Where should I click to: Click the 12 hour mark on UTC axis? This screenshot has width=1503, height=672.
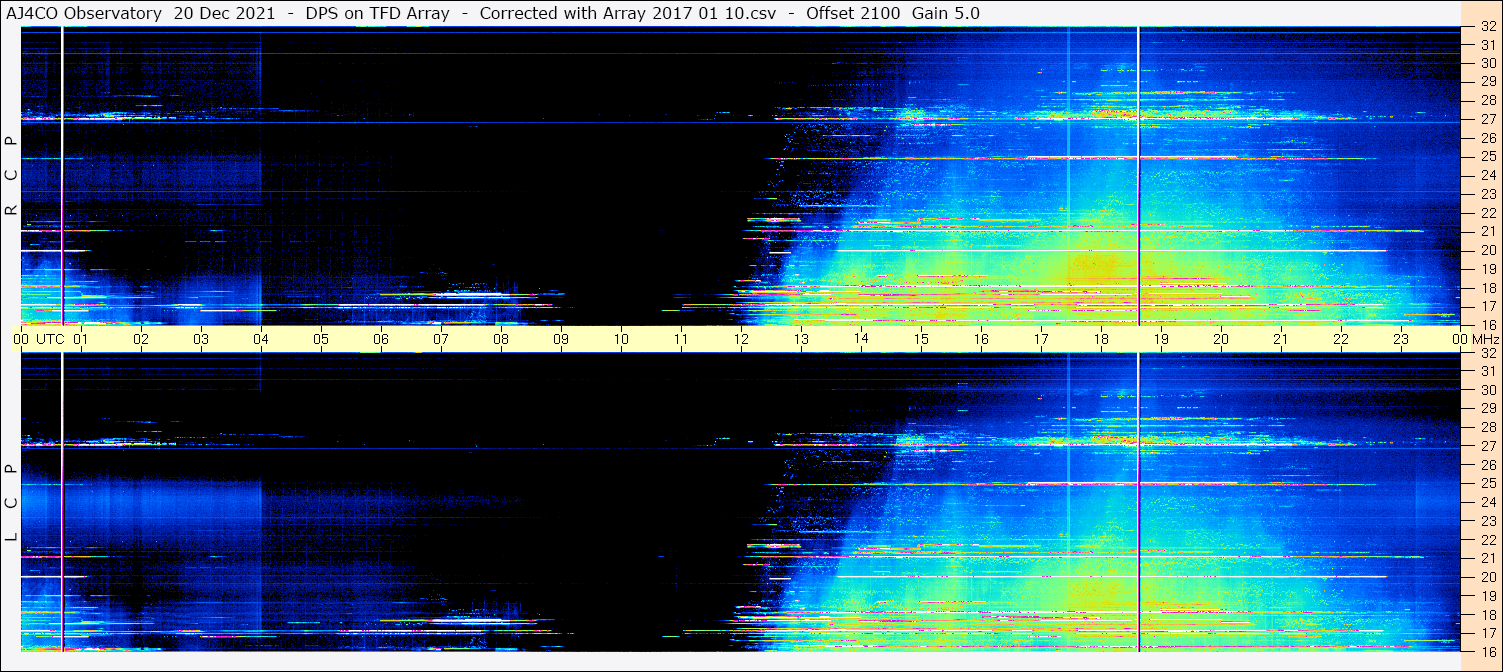coord(741,339)
